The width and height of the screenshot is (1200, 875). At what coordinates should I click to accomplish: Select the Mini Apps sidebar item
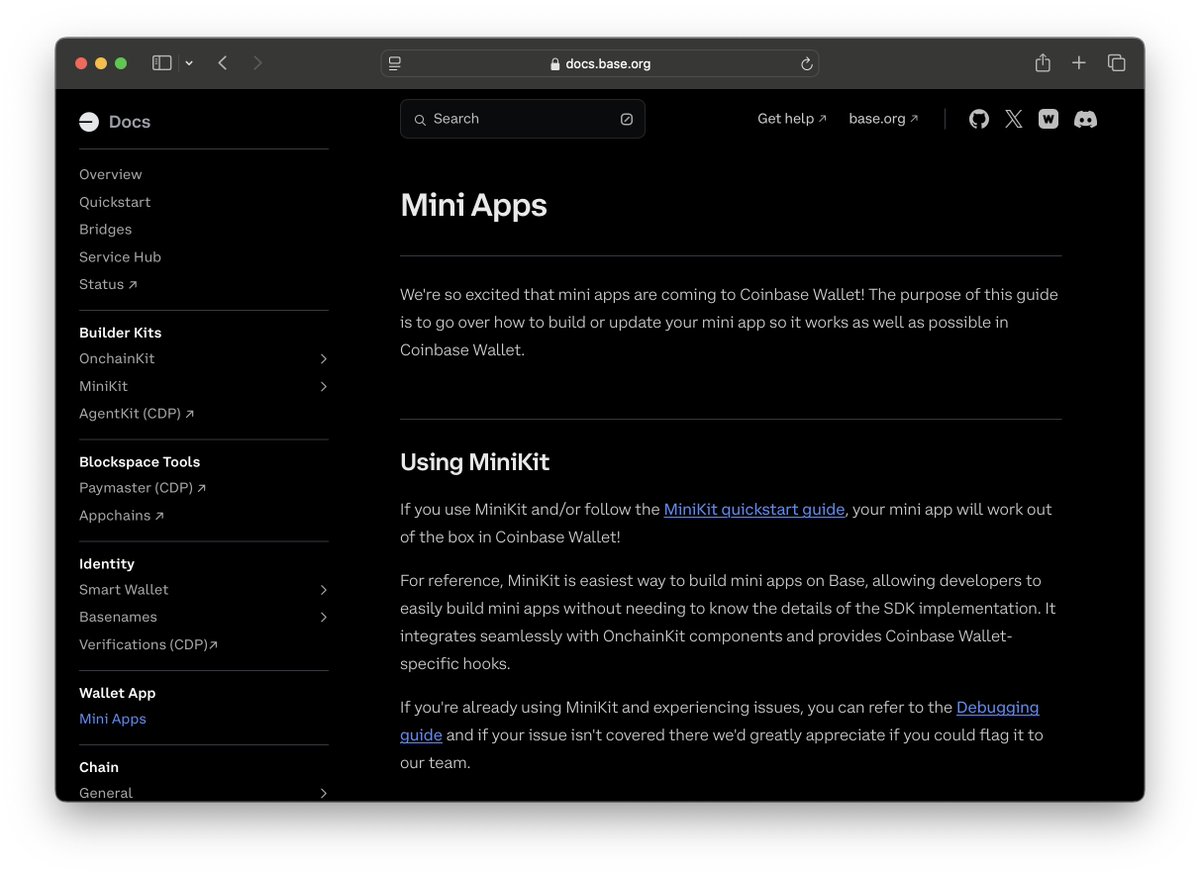113,719
